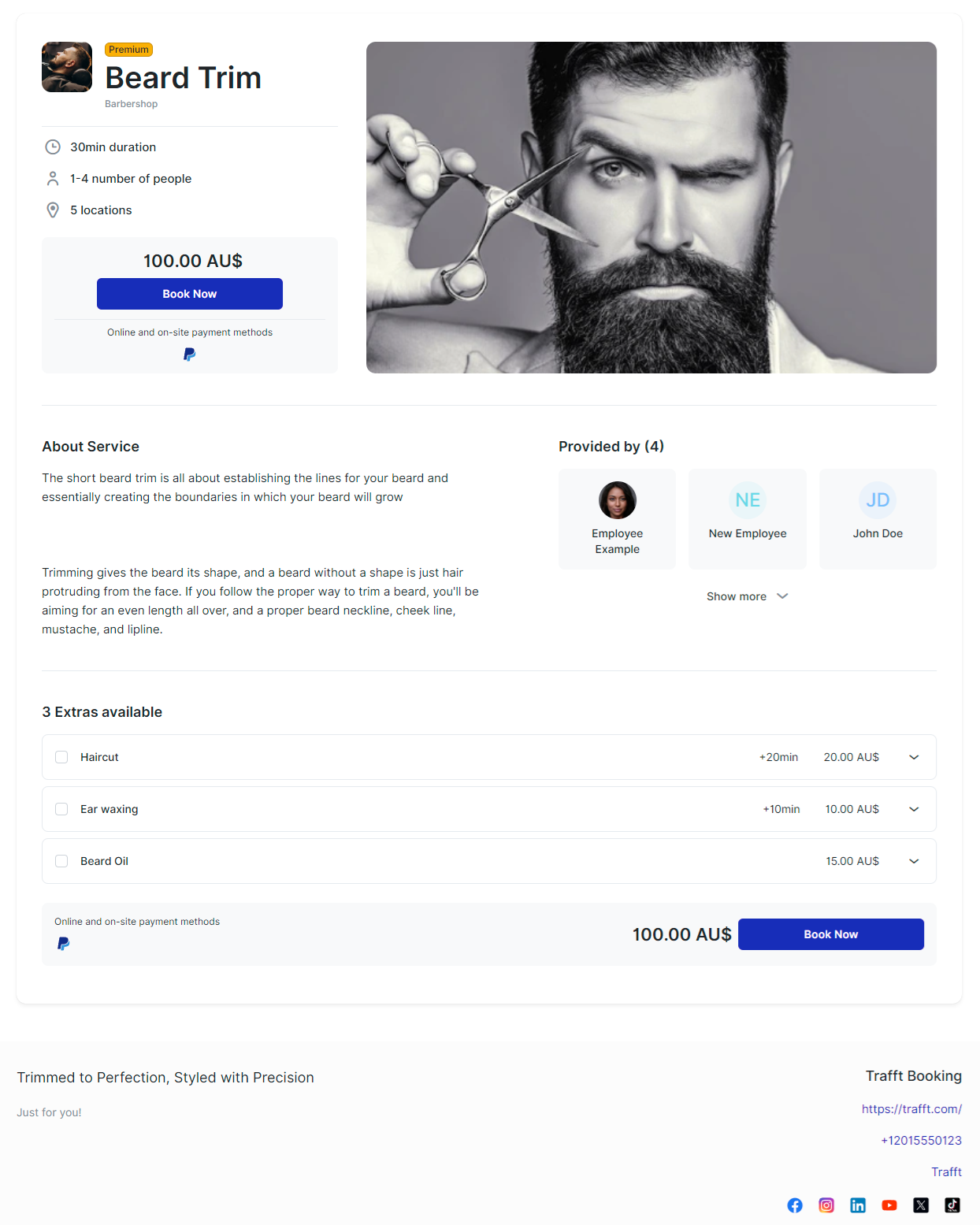
Task: Open the Facebook social icon
Action: (795, 1205)
